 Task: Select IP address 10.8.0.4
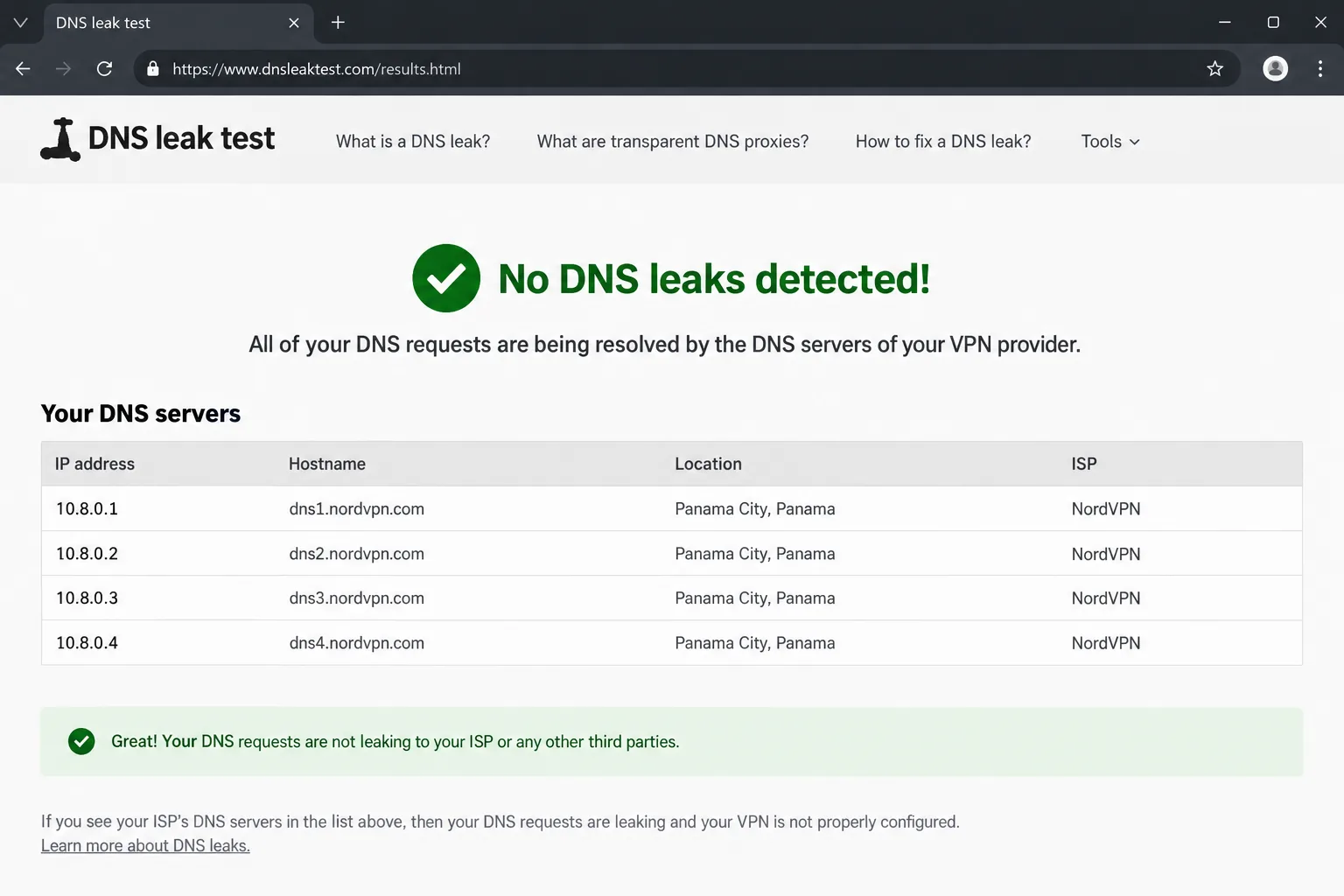pos(87,642)
